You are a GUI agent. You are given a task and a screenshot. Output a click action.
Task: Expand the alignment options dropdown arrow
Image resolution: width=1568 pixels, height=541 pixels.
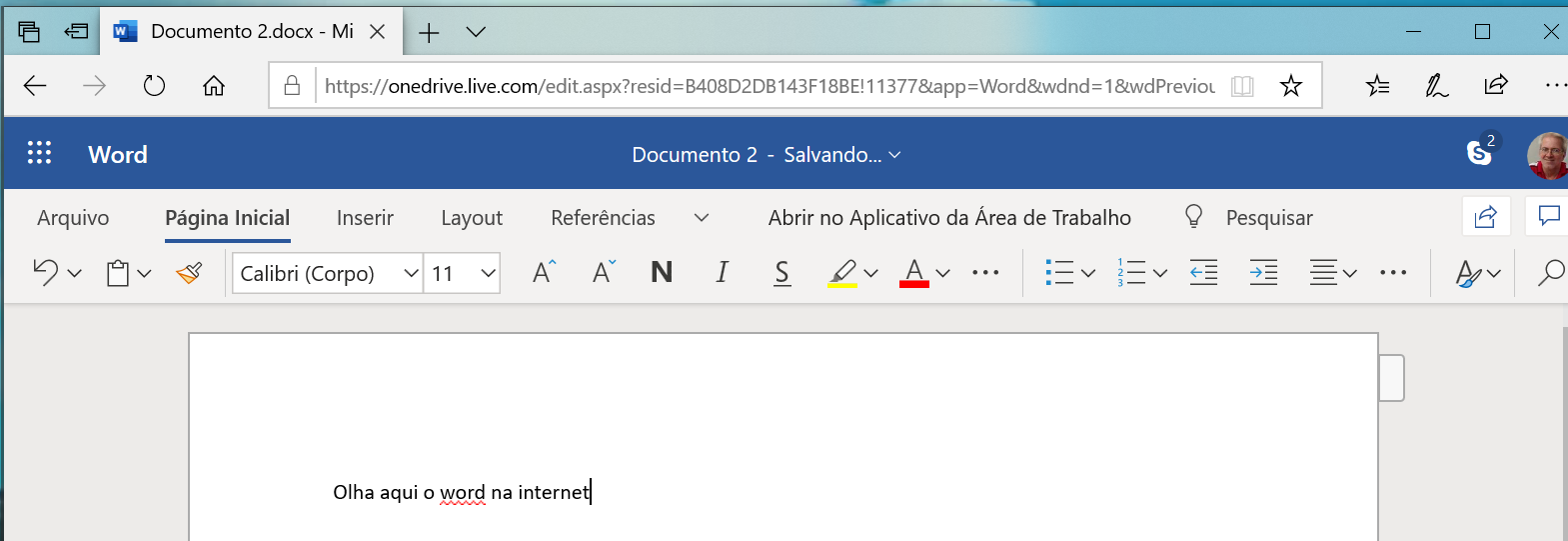(x=1350, y=273)
